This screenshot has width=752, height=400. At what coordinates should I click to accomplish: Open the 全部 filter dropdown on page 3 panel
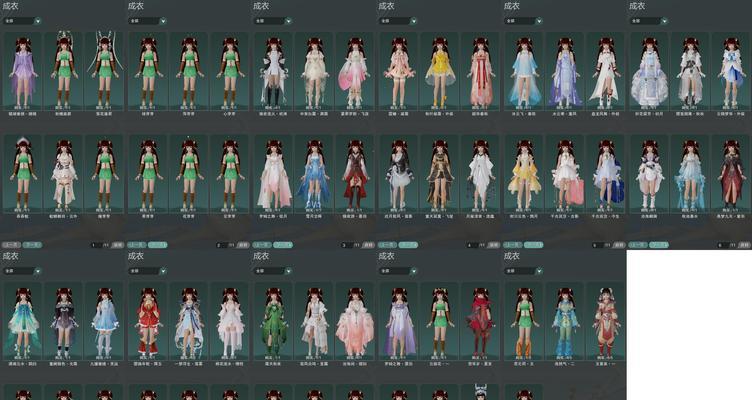point(273,21)
